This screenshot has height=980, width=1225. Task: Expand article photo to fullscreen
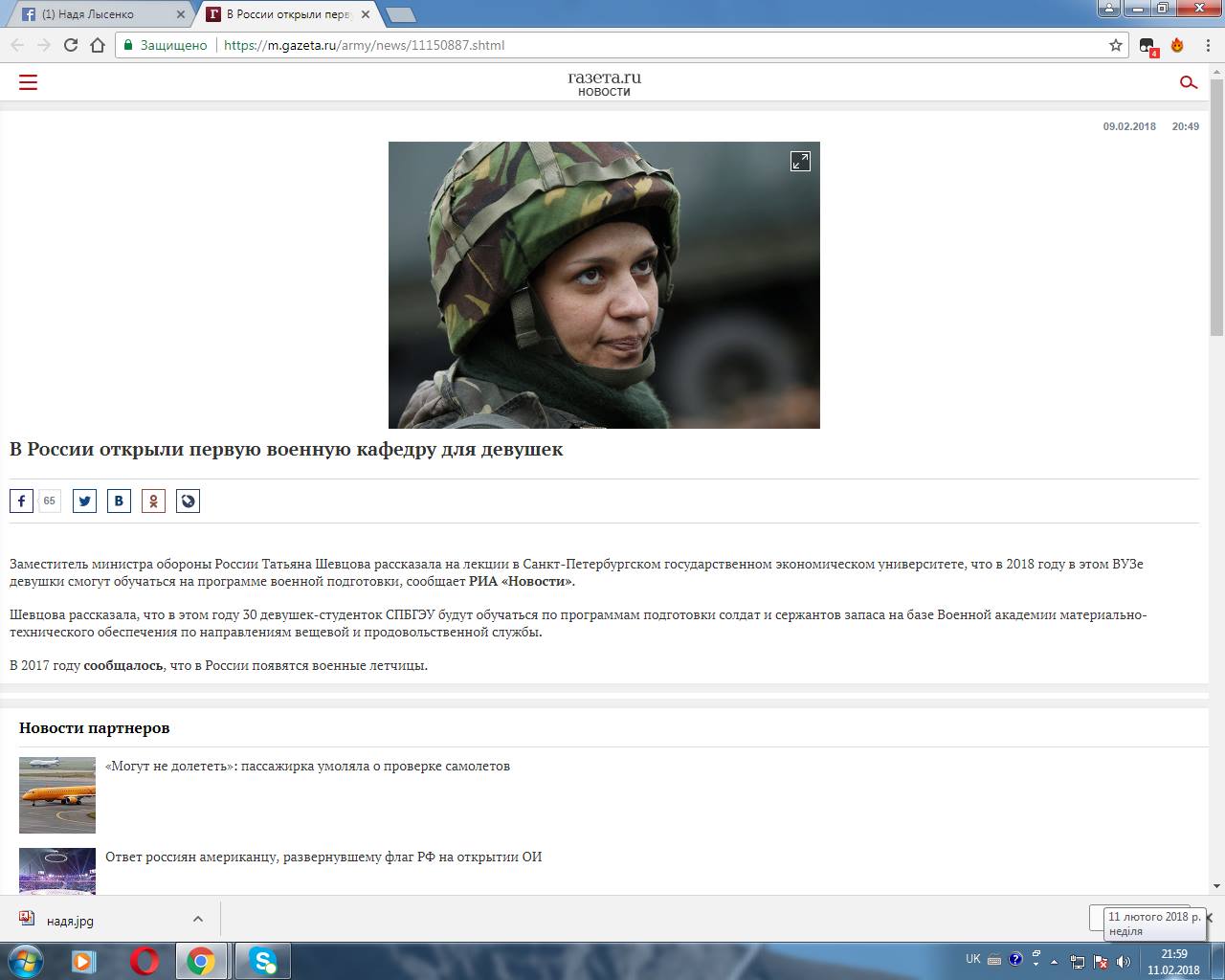pos(800,161)
